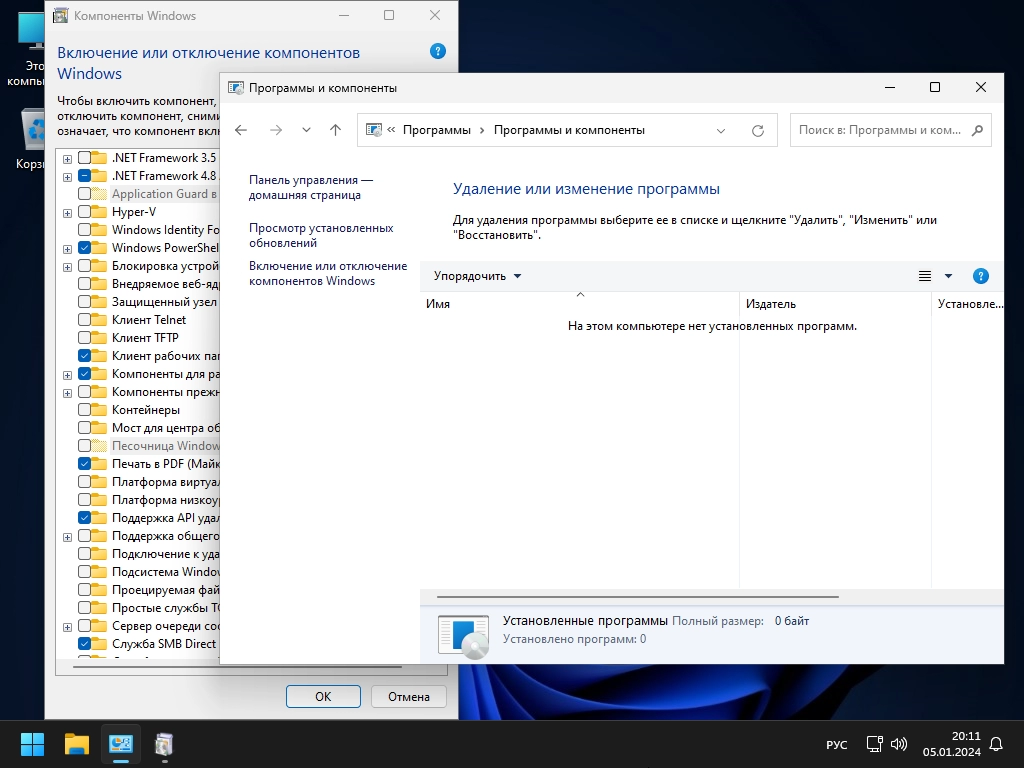Click the 'Служба SMB Direct' folder icon

pyautogui.click(x=99, y=644)
